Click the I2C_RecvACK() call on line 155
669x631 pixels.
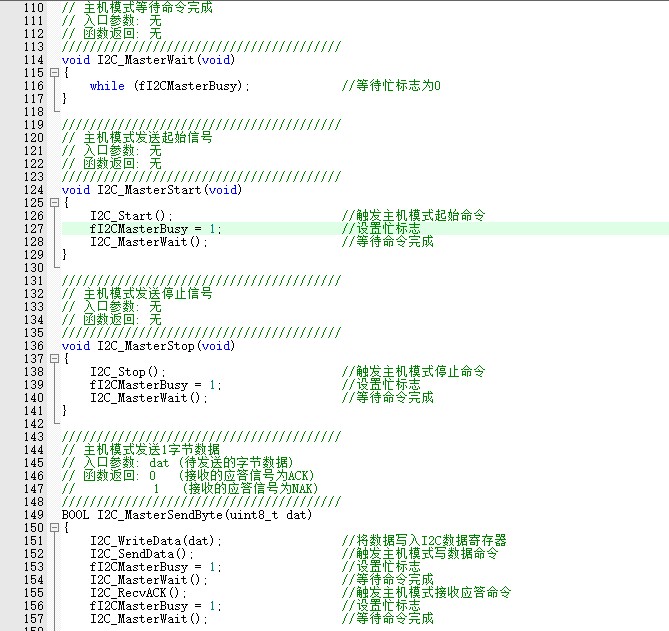click(138, 593)
